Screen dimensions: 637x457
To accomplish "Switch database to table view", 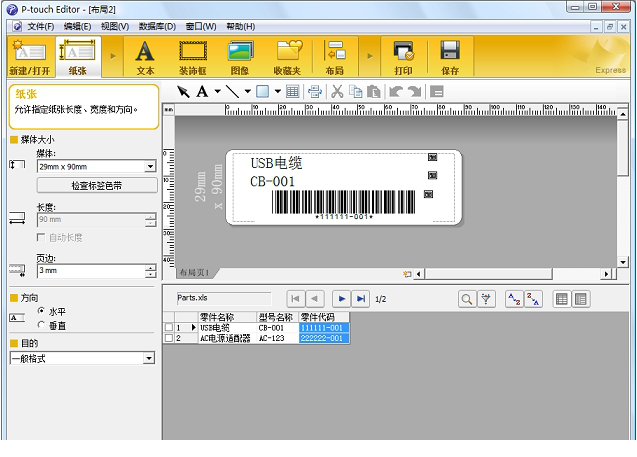I will tap(562, 299).
